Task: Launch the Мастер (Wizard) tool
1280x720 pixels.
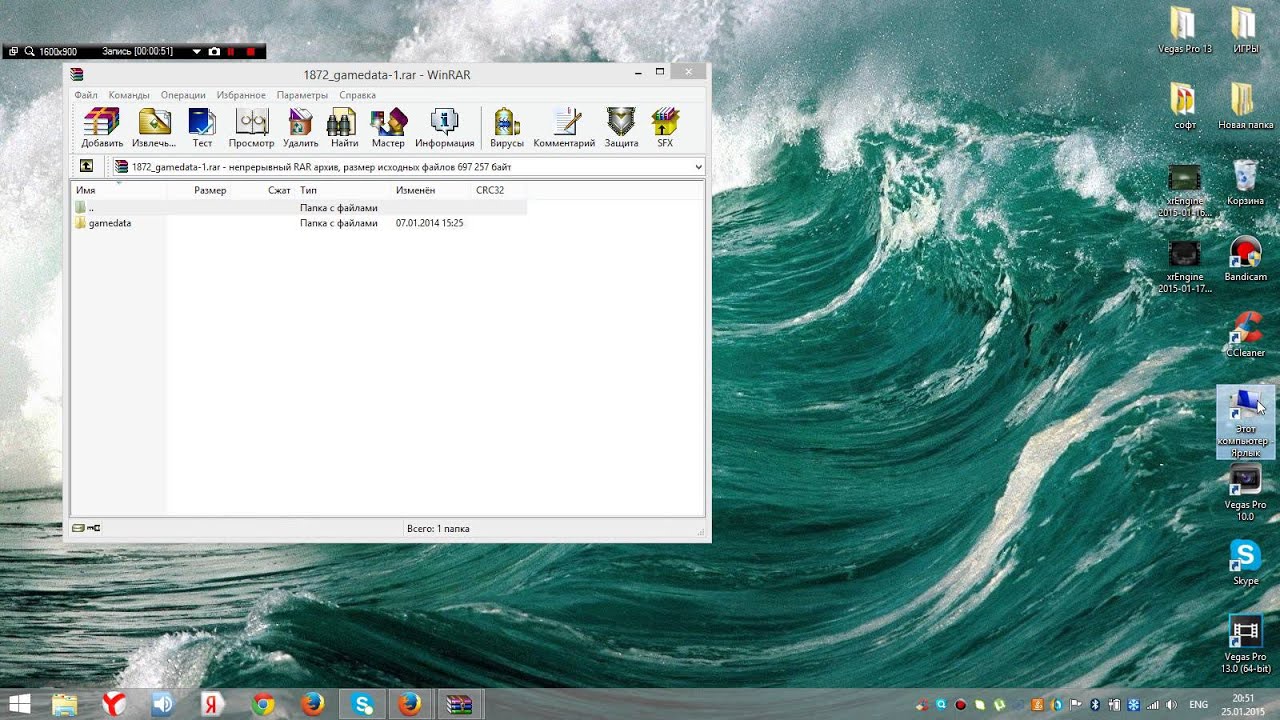Action: coord(388,127)
